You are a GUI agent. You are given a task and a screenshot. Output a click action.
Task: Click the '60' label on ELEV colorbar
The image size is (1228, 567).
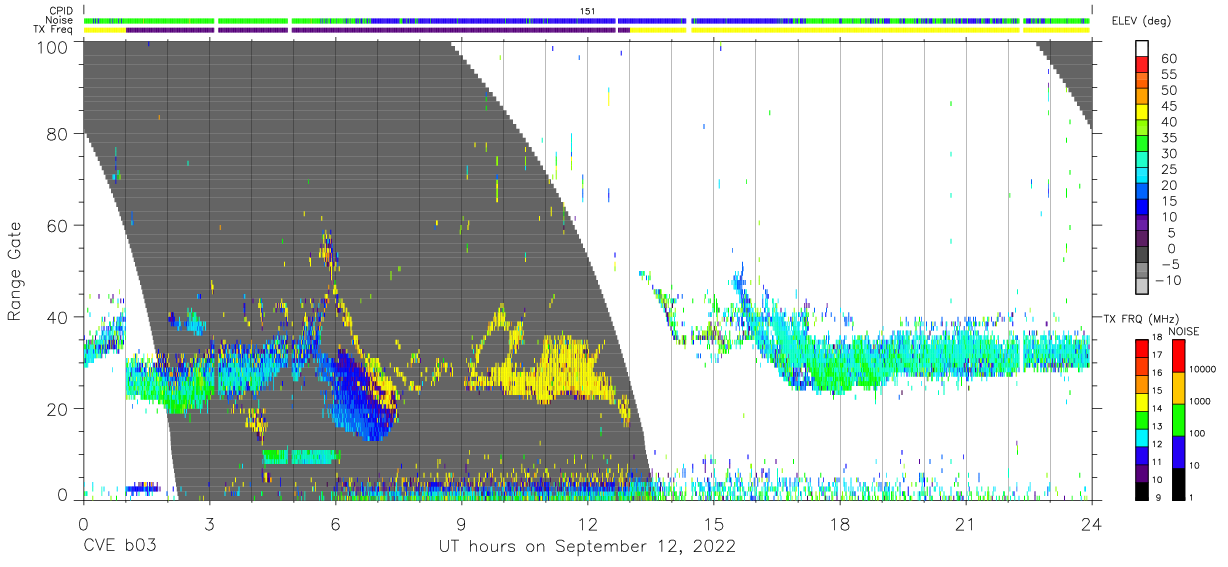coord(1167,57)
